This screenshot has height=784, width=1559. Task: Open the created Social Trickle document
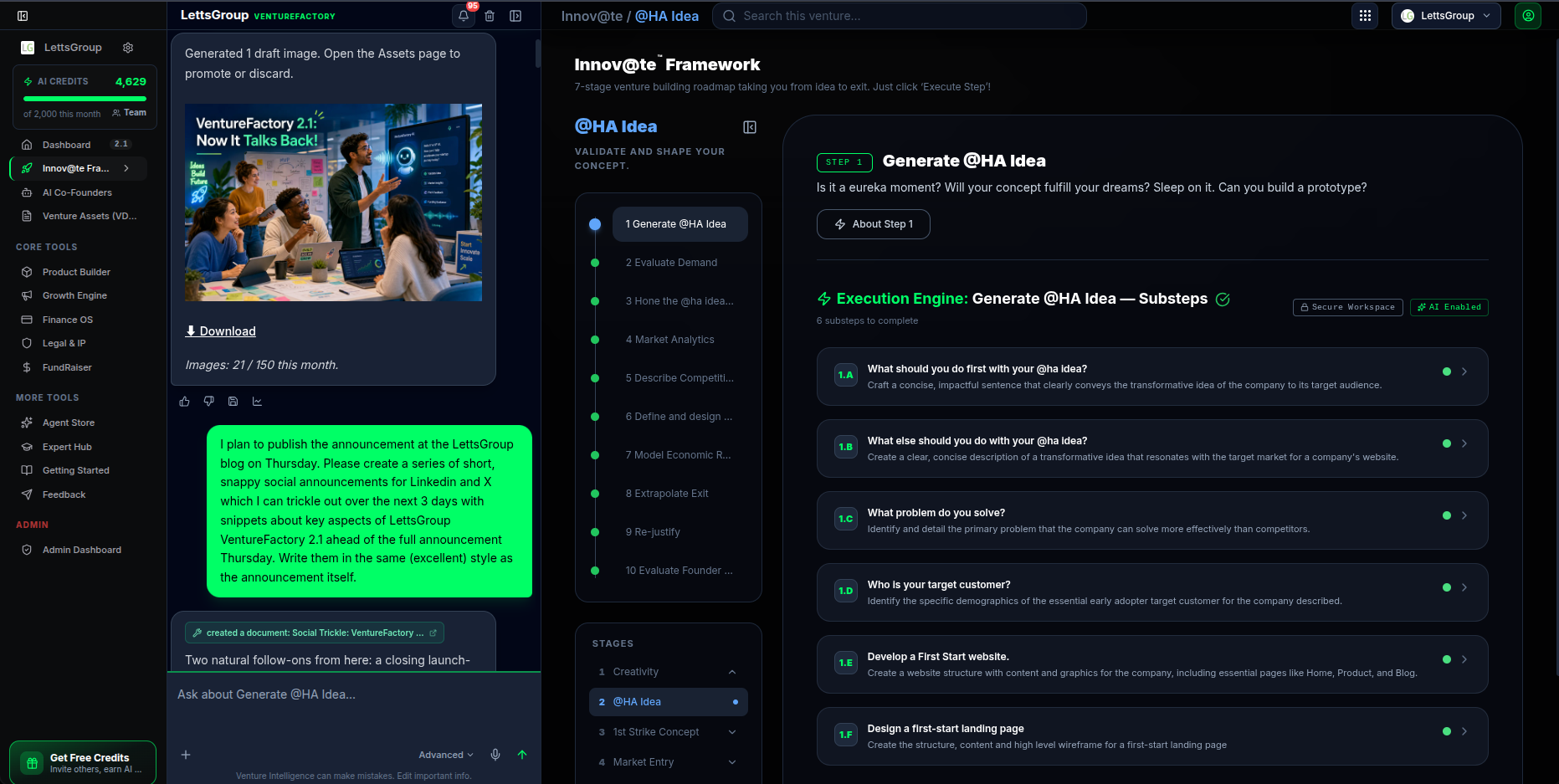coord(315,633)
